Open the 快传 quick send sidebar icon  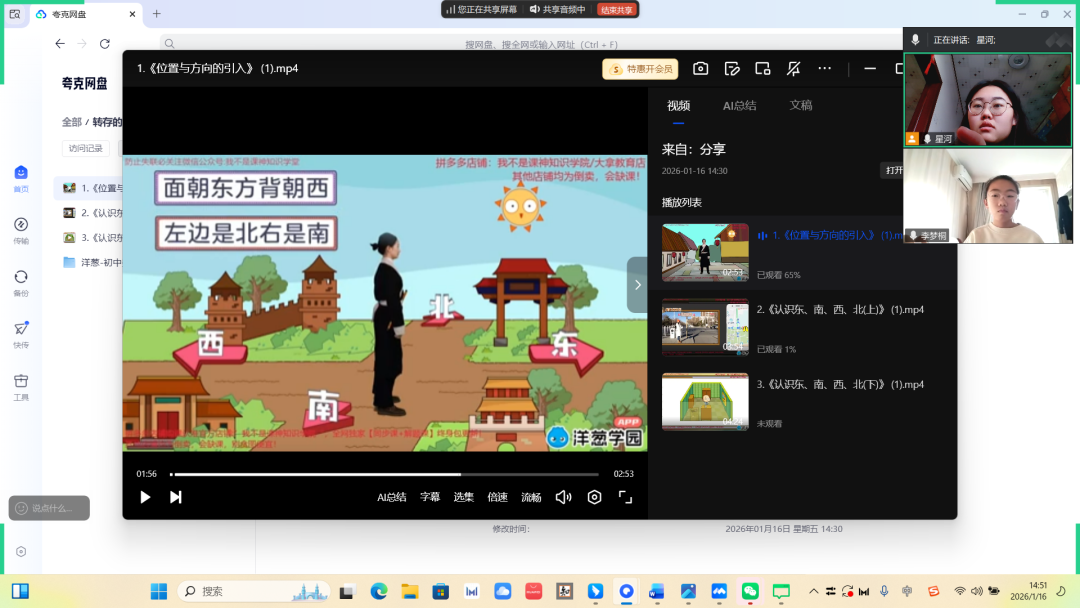pyautogui.click(x=21, y=335)
